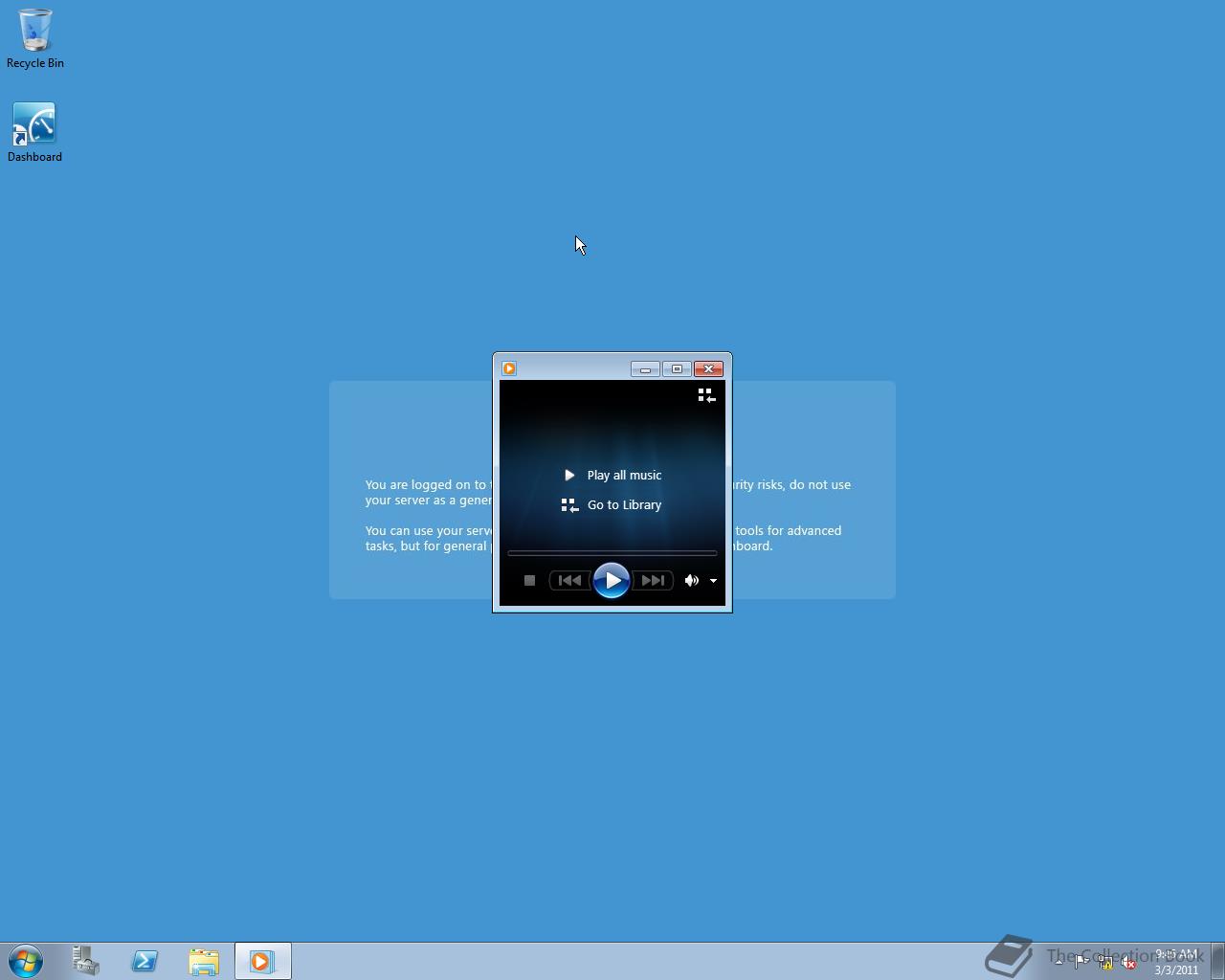The width and height of the screenshot is (1225, 980).
Task: Close the Media Player window
Action: pos(708,368)
